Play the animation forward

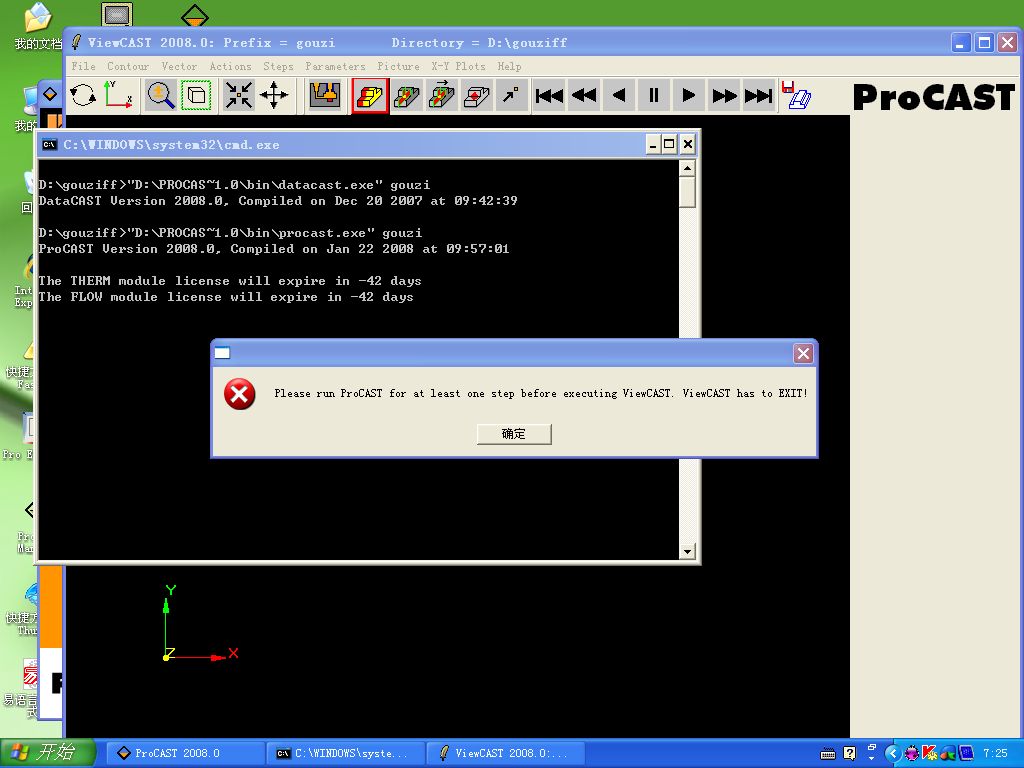click(689, 96)
